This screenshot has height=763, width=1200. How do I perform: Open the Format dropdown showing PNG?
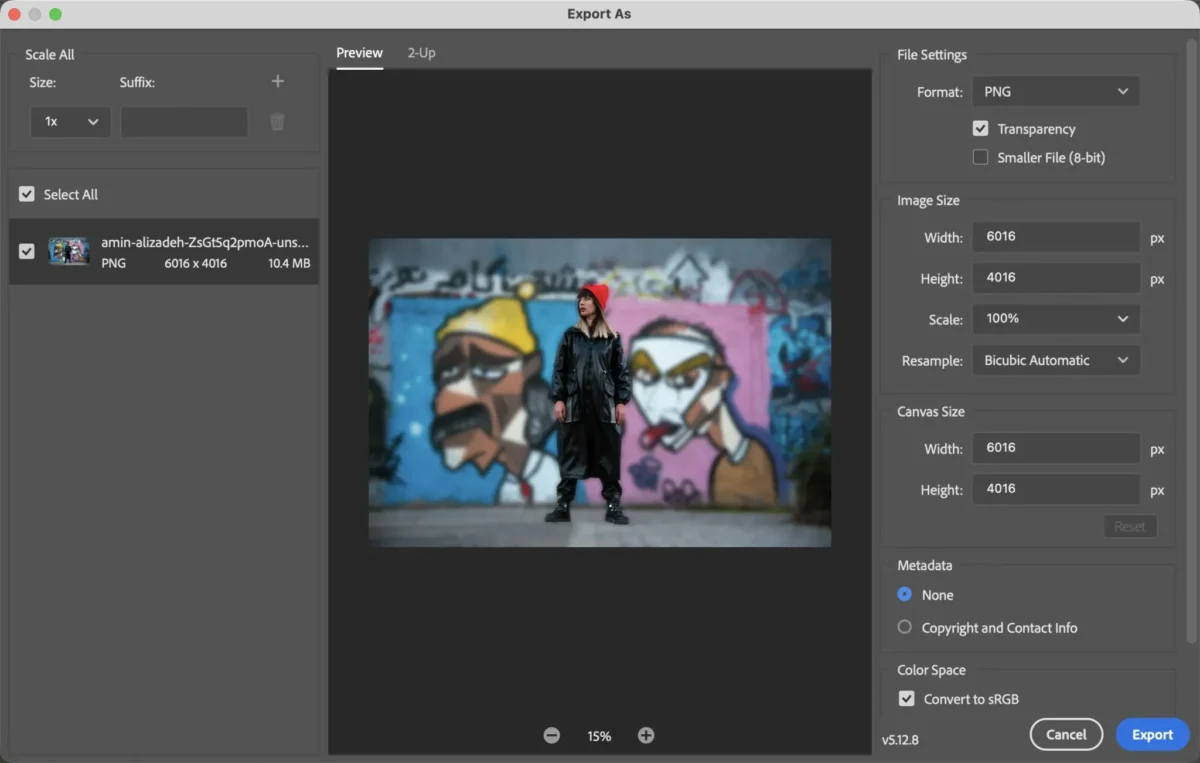pyautogui.click(x=1055, y=92)
